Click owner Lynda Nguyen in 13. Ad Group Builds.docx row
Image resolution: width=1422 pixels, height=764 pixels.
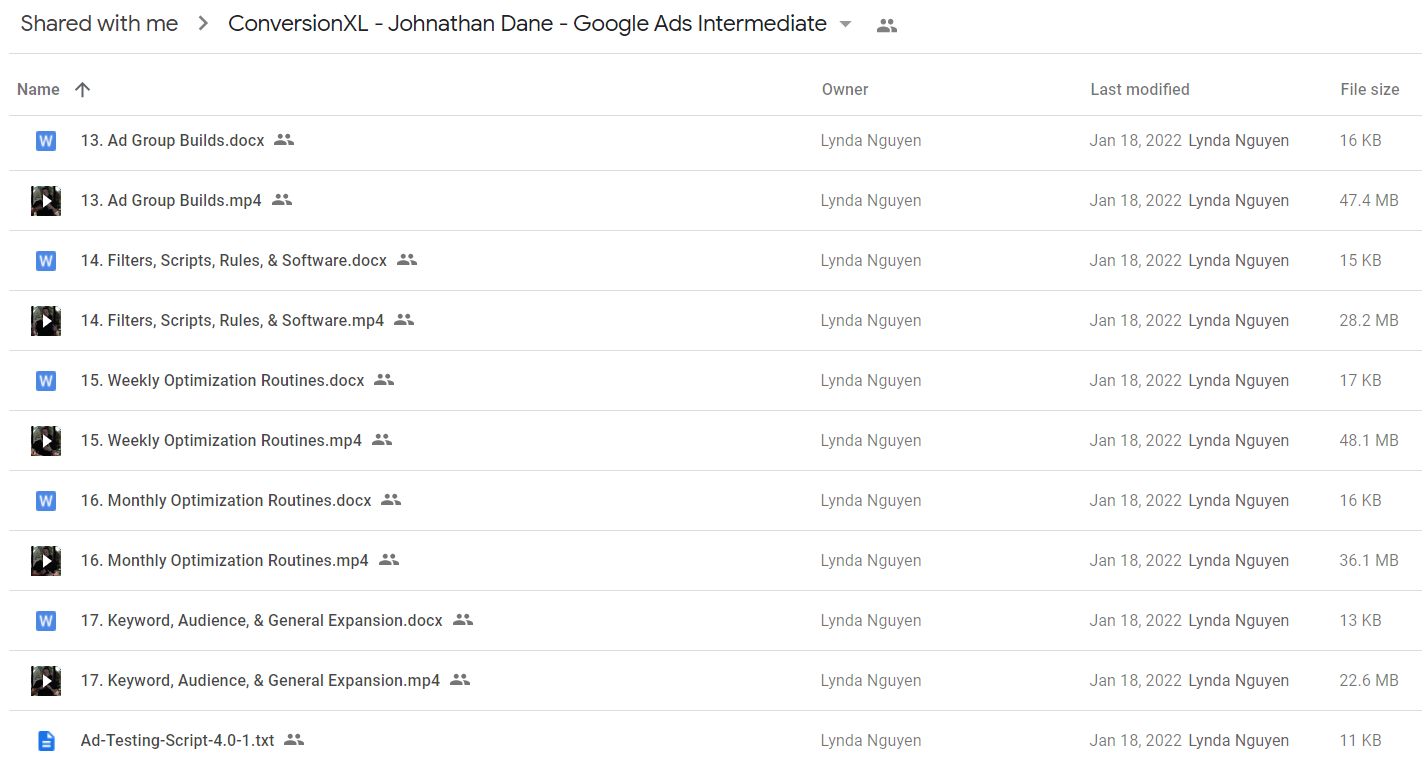(871, 141)
